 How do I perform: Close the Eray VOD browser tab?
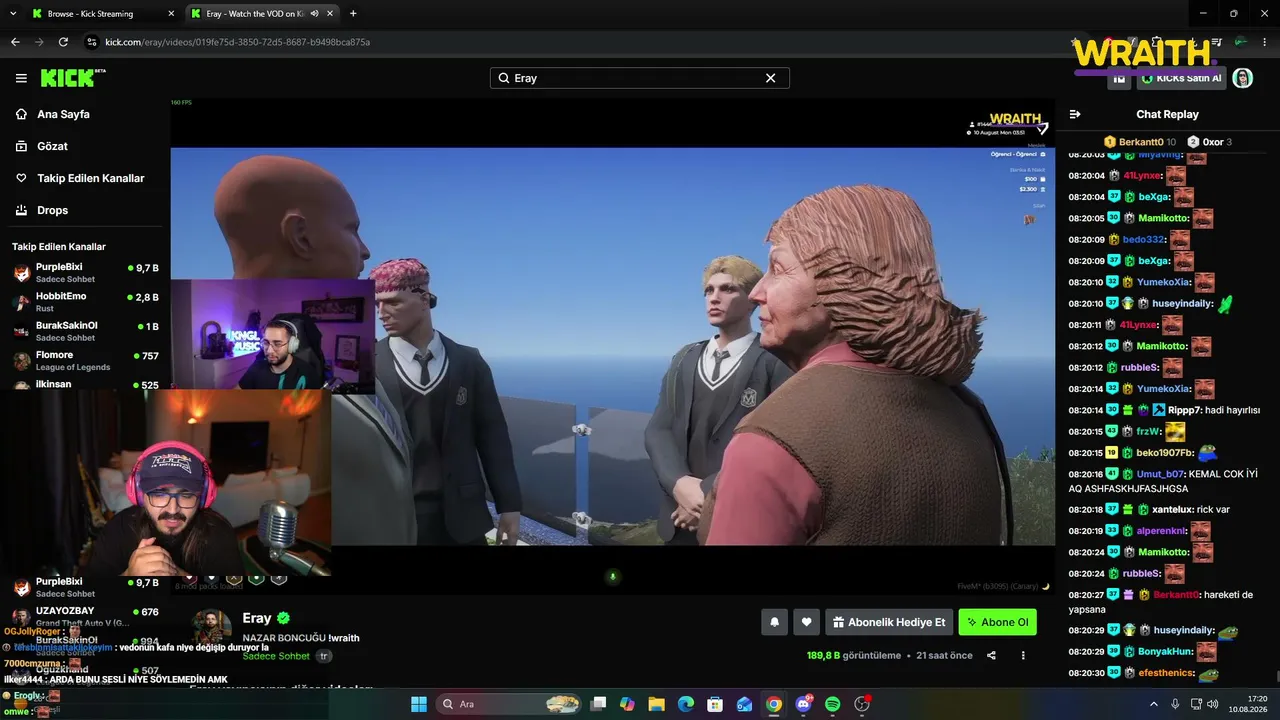[x=330, y=14]
